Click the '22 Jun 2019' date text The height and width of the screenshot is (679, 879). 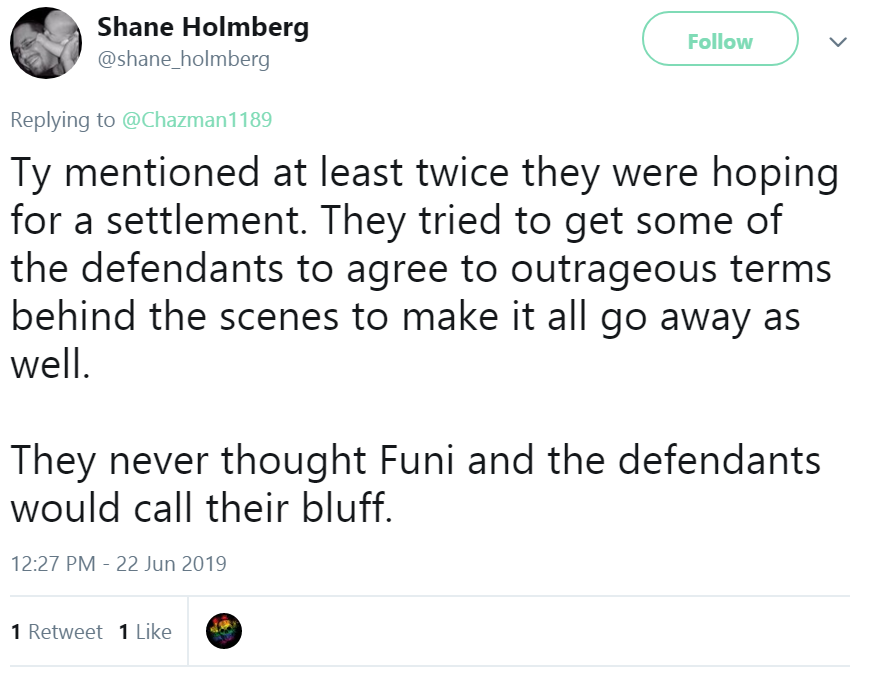coord(171,563)
